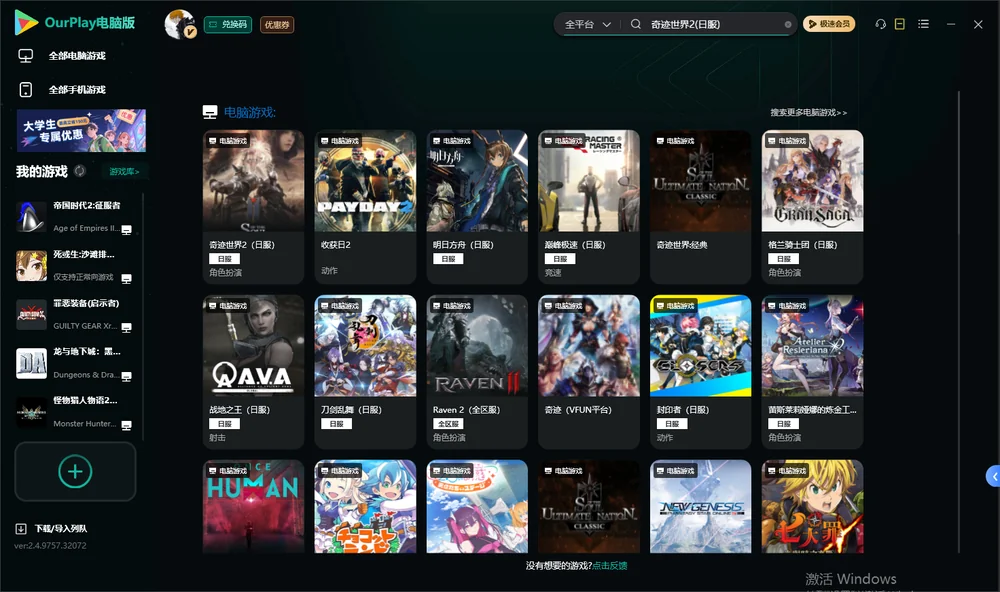Click the magnifier search icon
The height and width of the screenshot is (592, 1000).
click(635, 24)
